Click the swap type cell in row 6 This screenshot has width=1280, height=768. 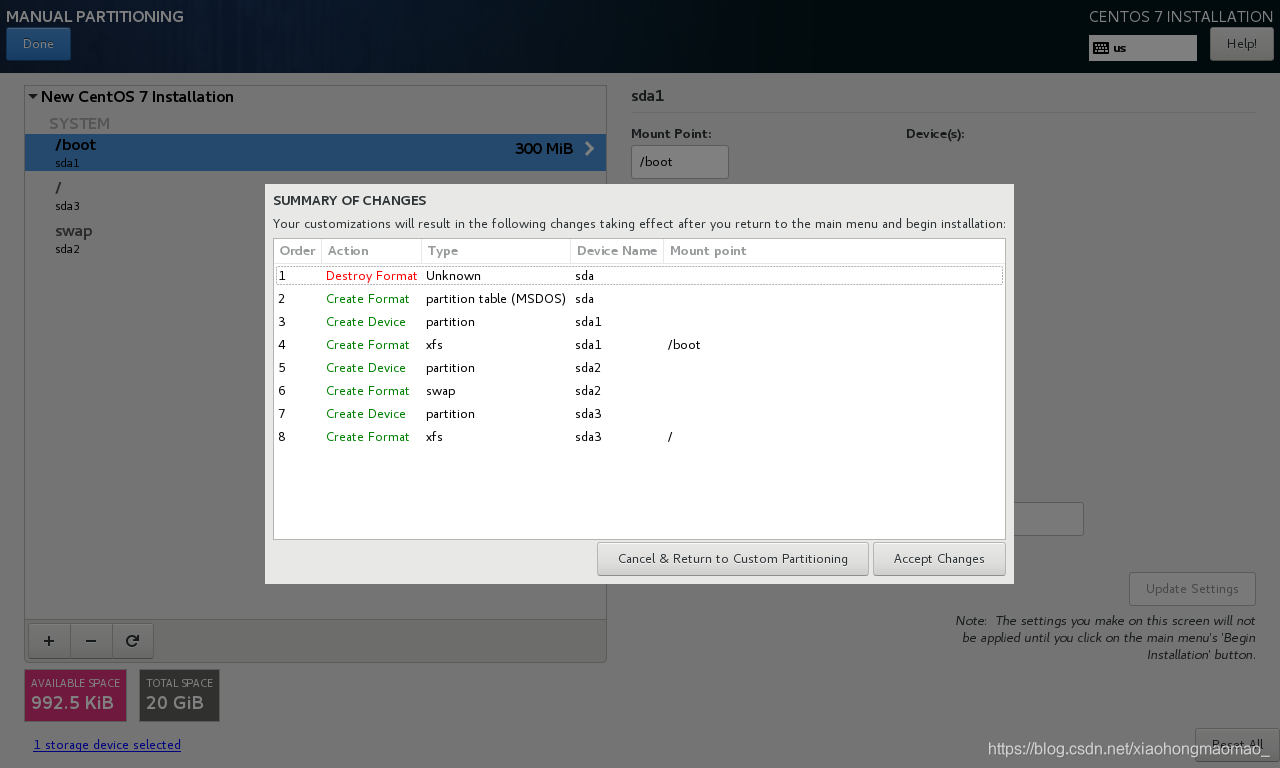440,391
